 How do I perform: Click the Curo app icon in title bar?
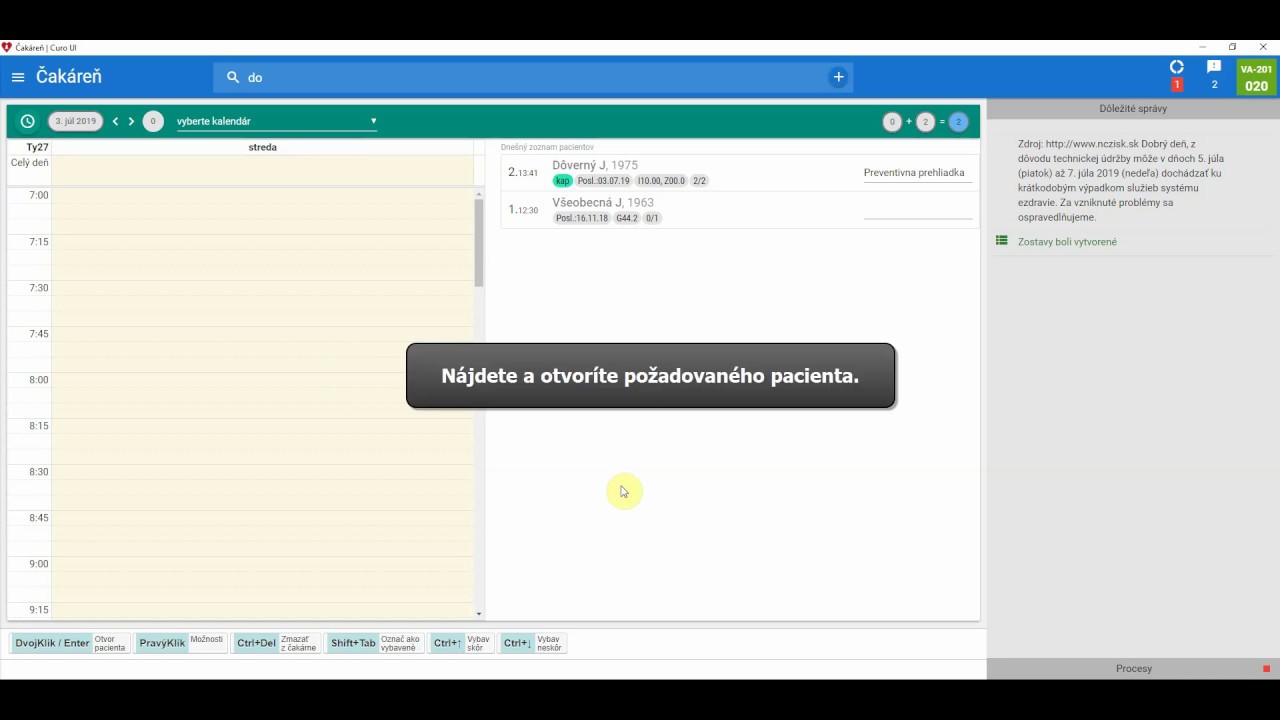pyautogui.click(x=7, y=47)
